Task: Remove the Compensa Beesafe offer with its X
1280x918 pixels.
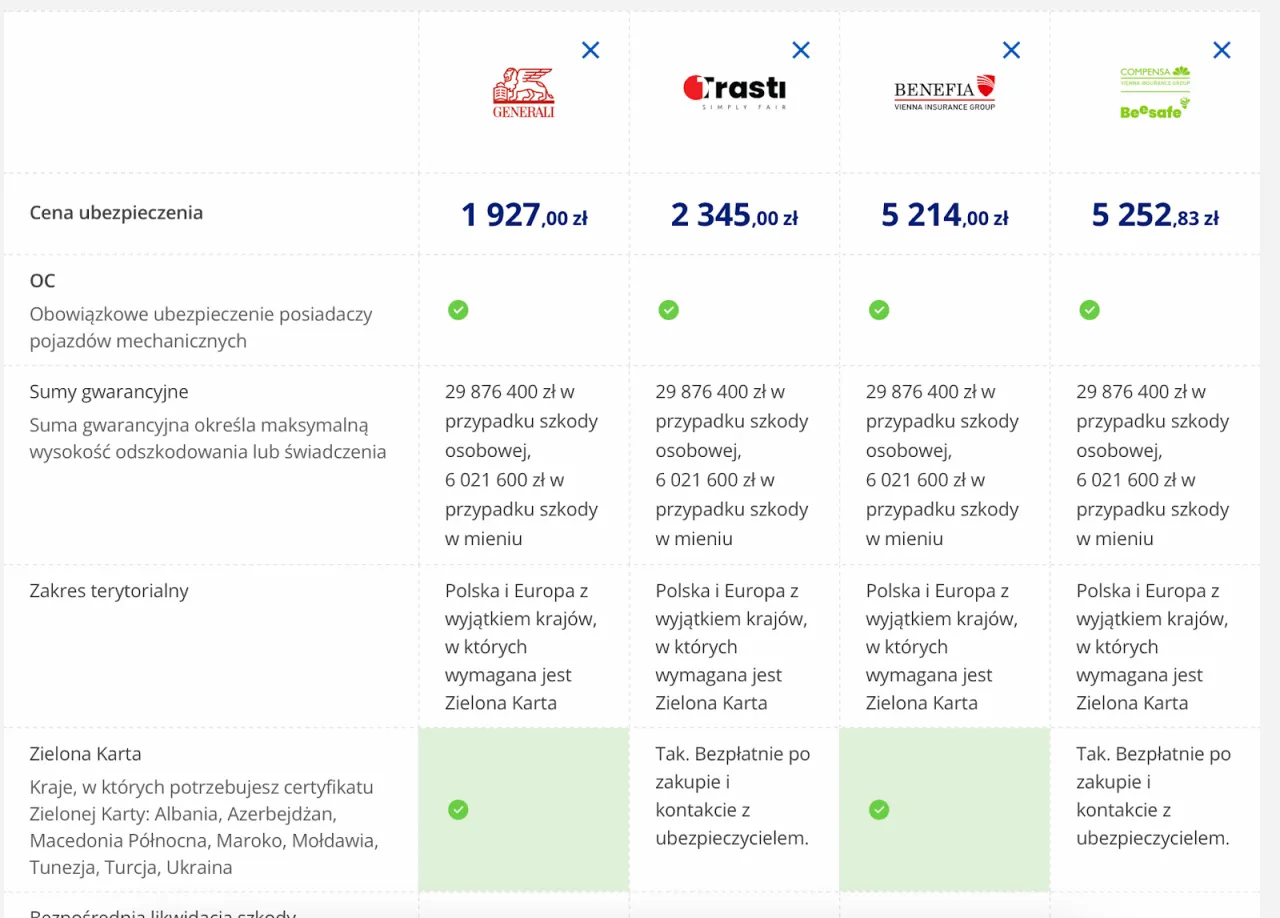Action: click(1222, 50)
